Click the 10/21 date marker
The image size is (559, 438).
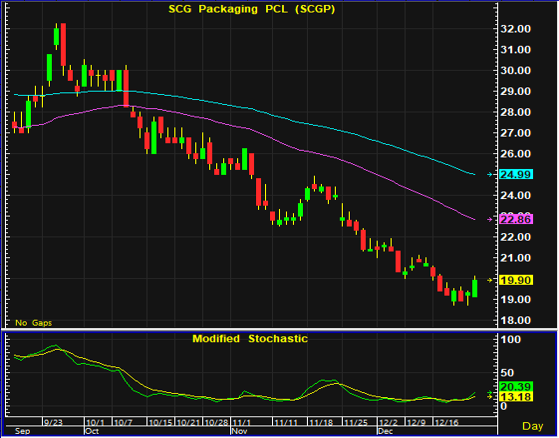(x=189, y=422)
